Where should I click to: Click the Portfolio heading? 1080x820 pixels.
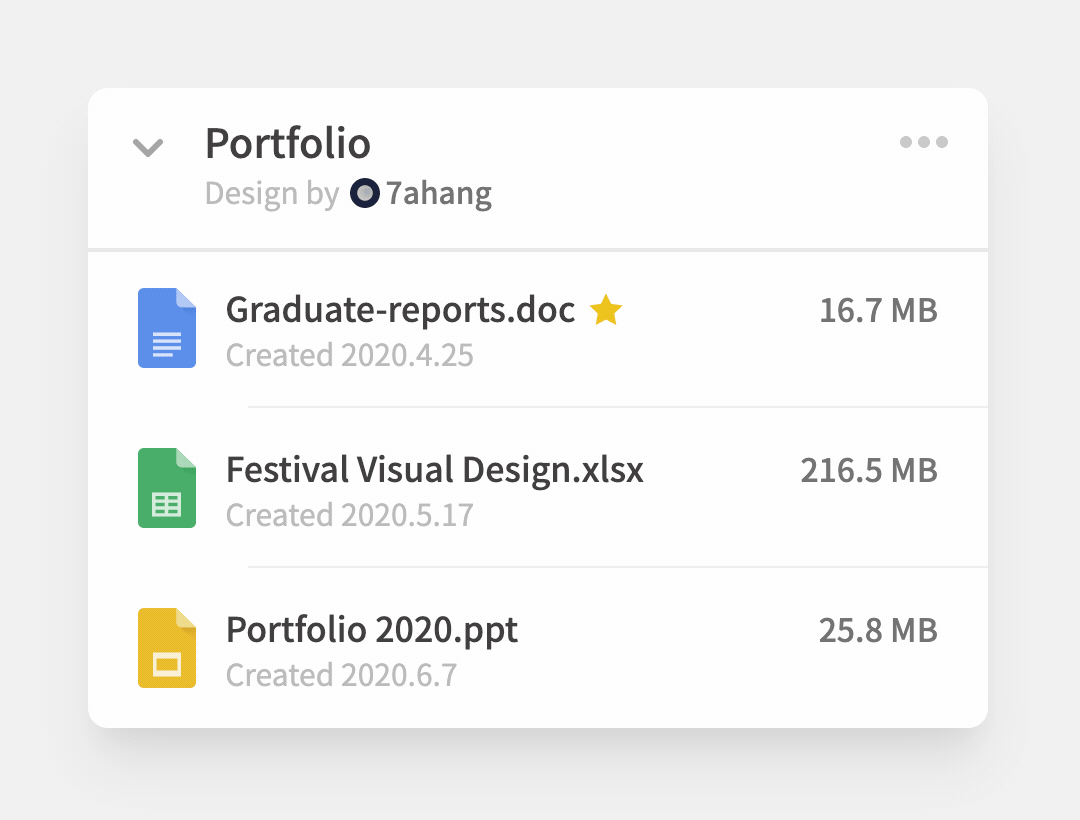click(x=288, y=143)
